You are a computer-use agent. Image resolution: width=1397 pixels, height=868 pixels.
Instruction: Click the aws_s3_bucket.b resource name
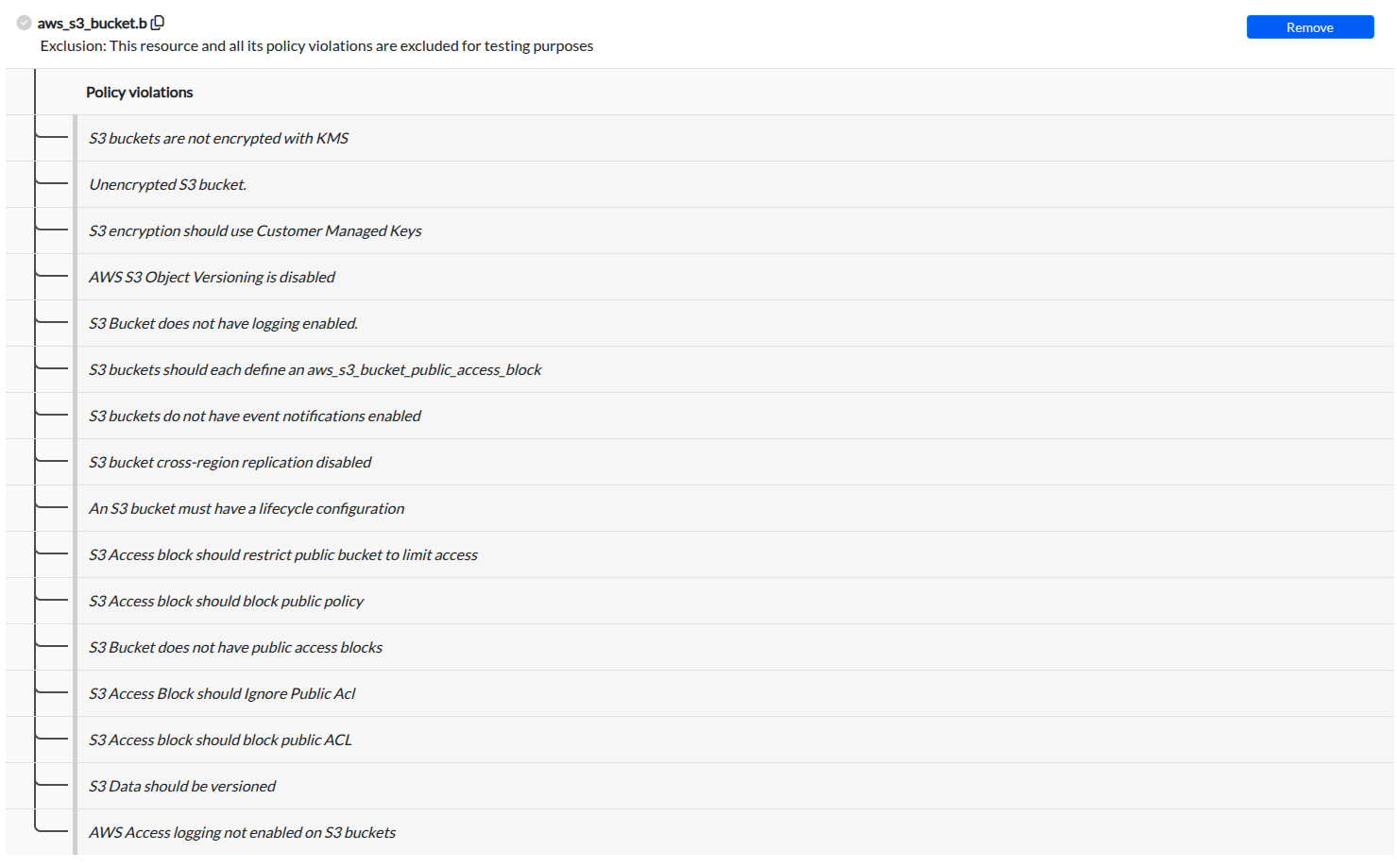point(92,24)
